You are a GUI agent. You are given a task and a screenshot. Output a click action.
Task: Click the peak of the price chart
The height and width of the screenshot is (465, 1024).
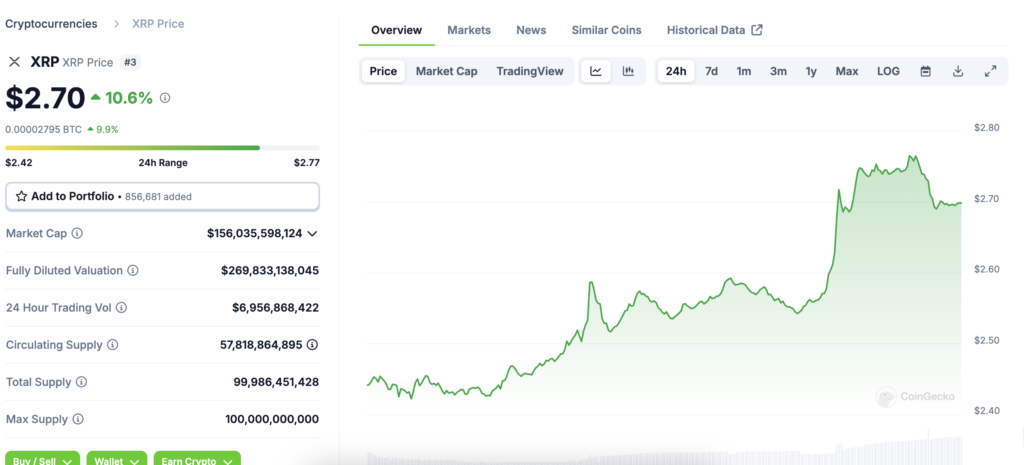[x=911, y=156]
